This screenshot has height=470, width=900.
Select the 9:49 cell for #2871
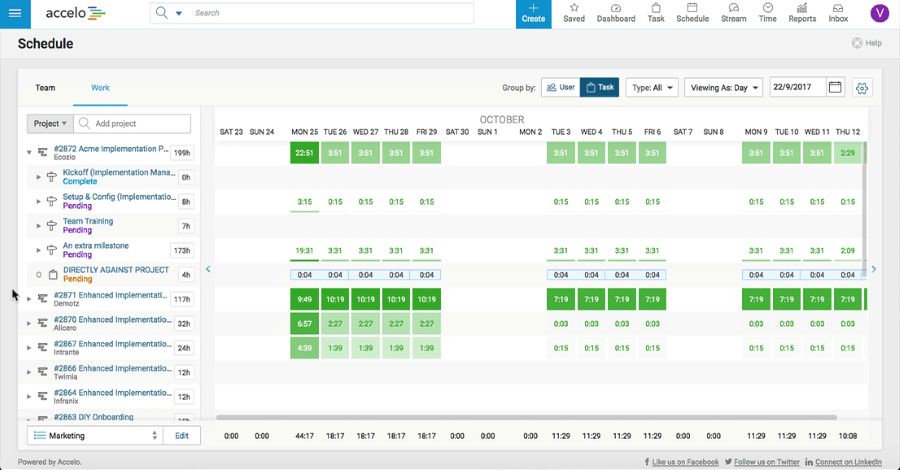pos(304,299)
